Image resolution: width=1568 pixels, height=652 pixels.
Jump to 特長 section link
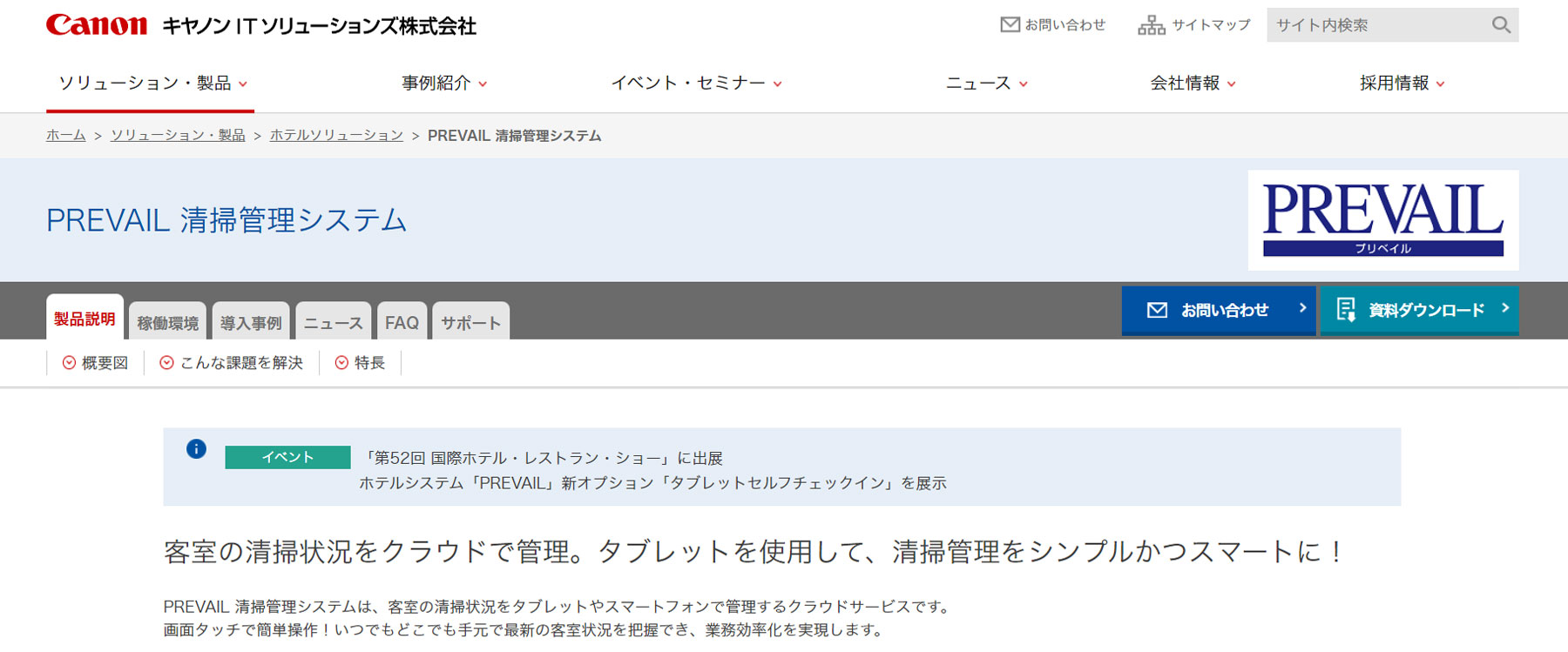tap(369, 363)
